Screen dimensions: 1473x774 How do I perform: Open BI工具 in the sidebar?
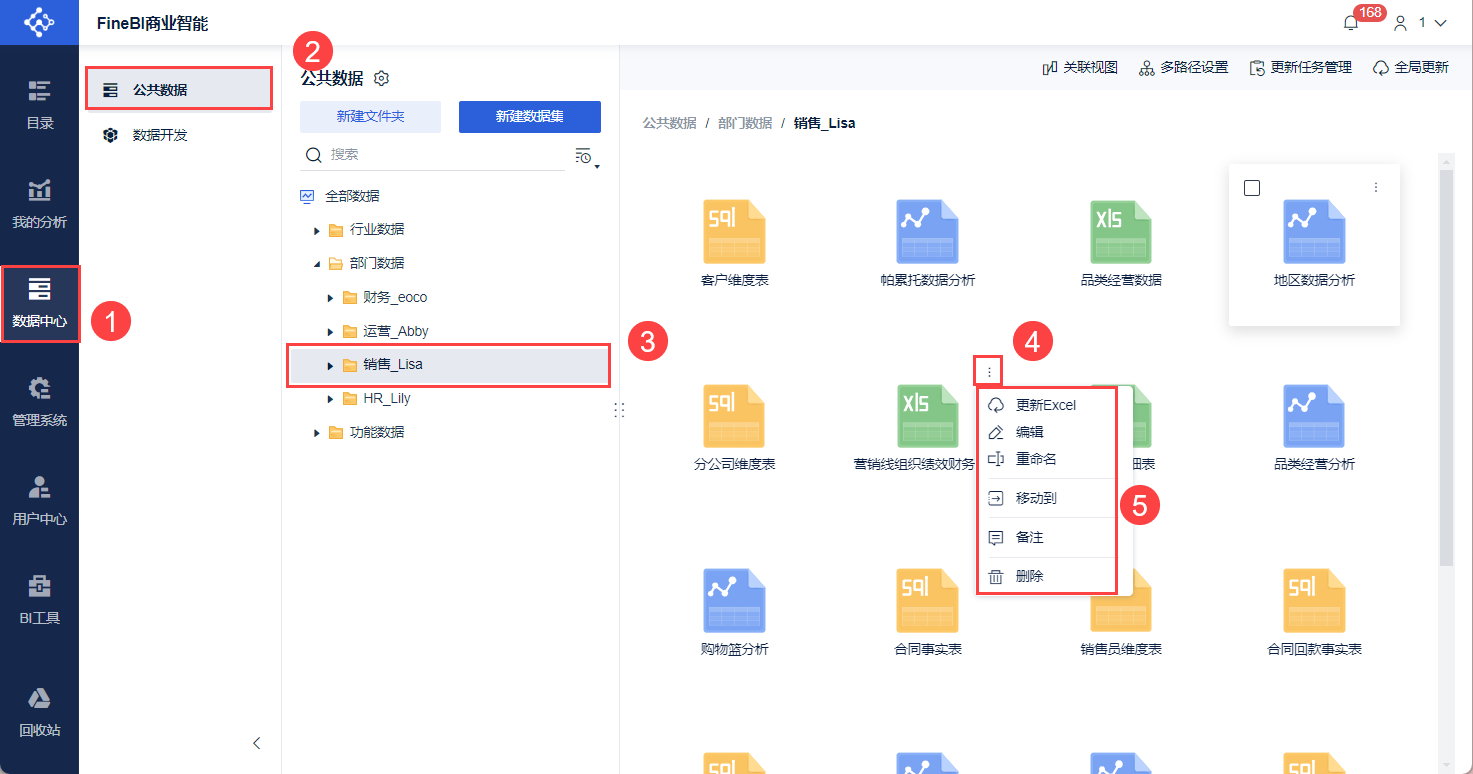coord(39,600)
